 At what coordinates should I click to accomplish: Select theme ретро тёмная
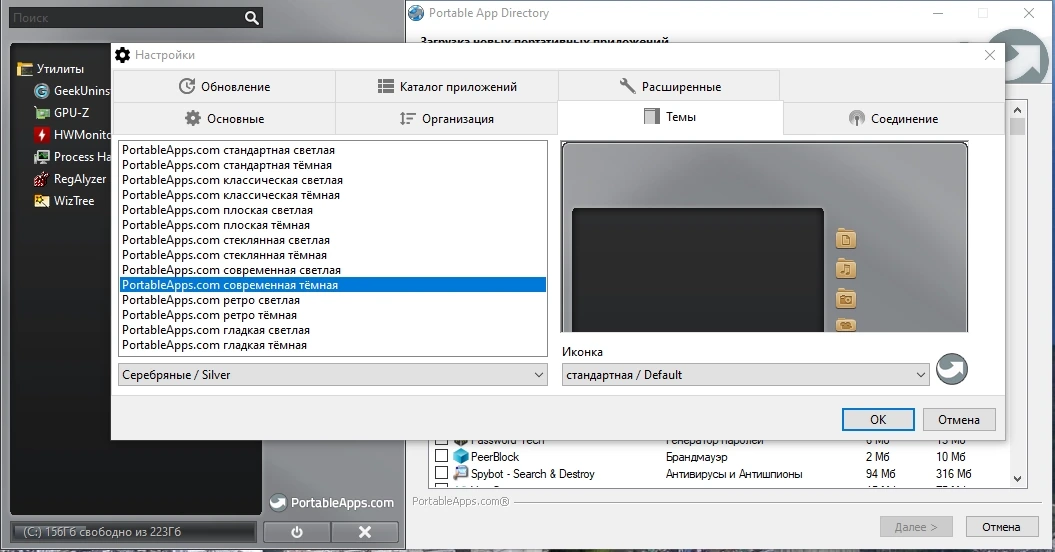click(332, 315)
